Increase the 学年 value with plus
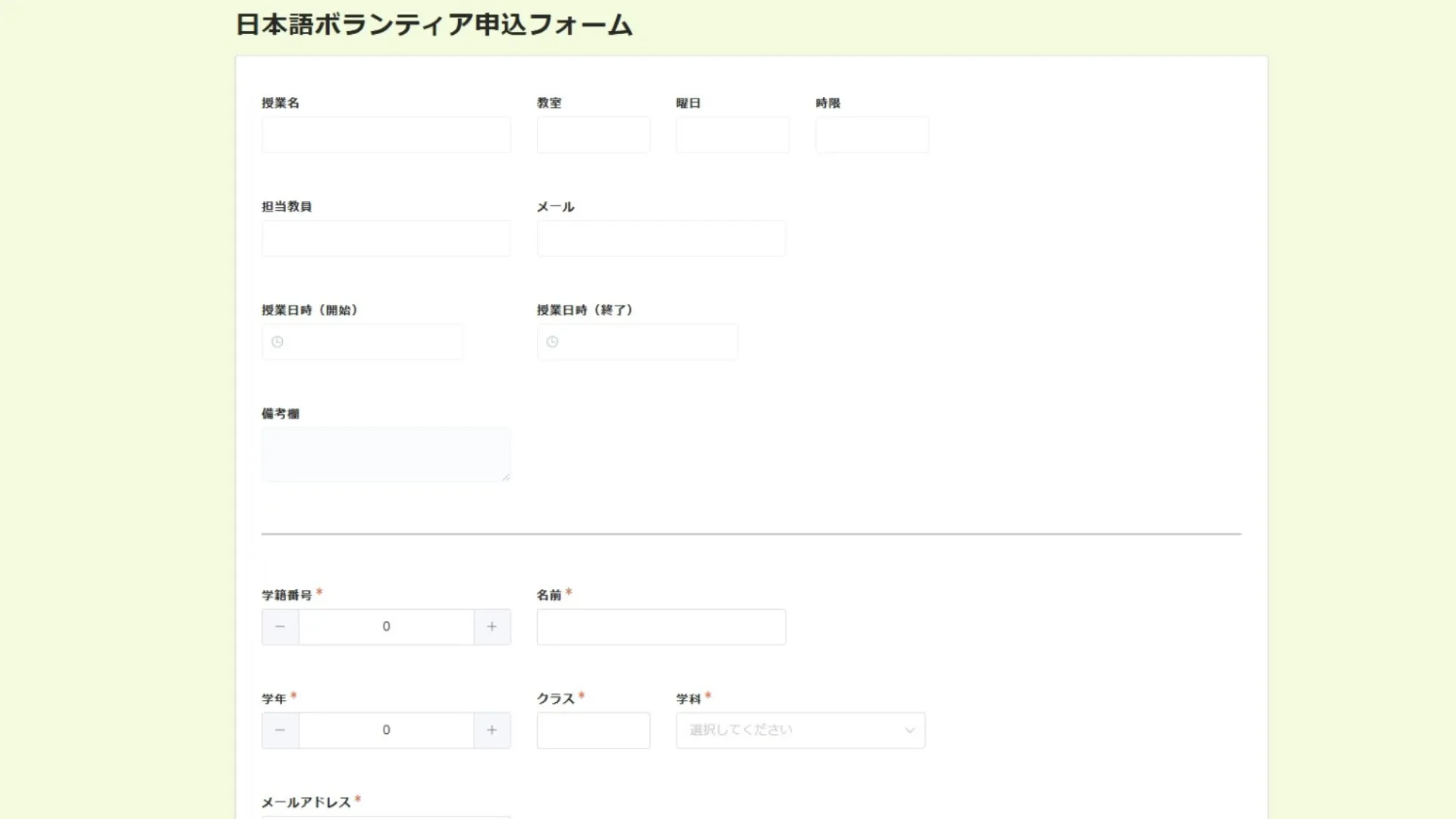 [x=491, y=730]
